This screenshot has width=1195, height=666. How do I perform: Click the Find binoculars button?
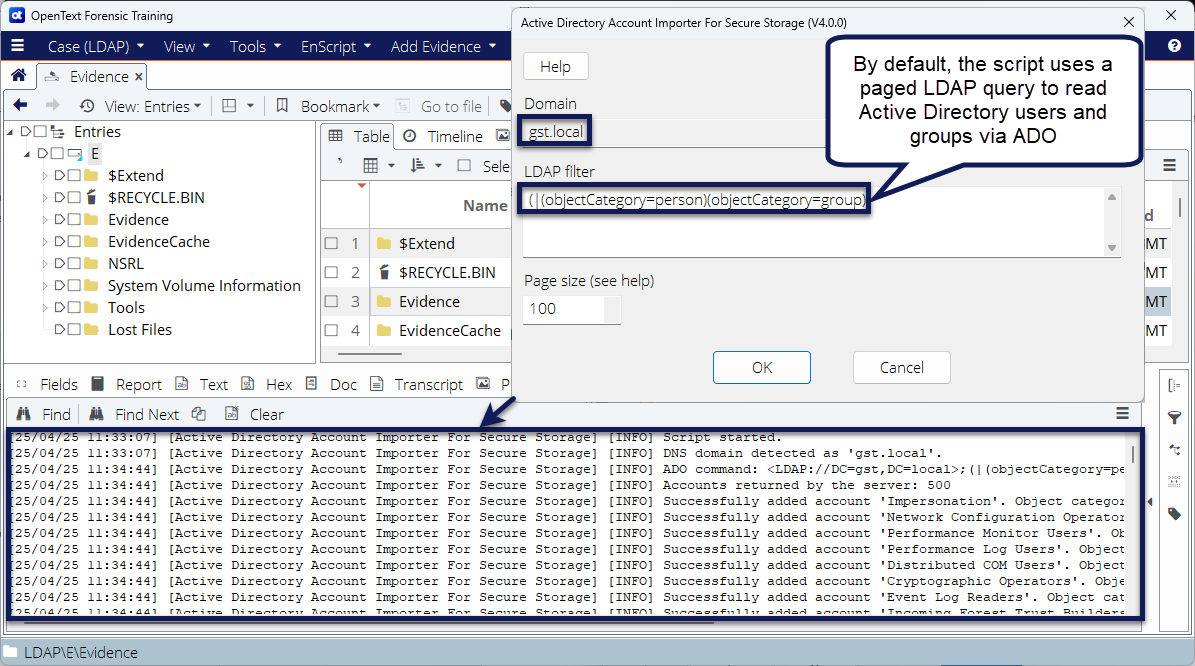click(x=44, y=414)
